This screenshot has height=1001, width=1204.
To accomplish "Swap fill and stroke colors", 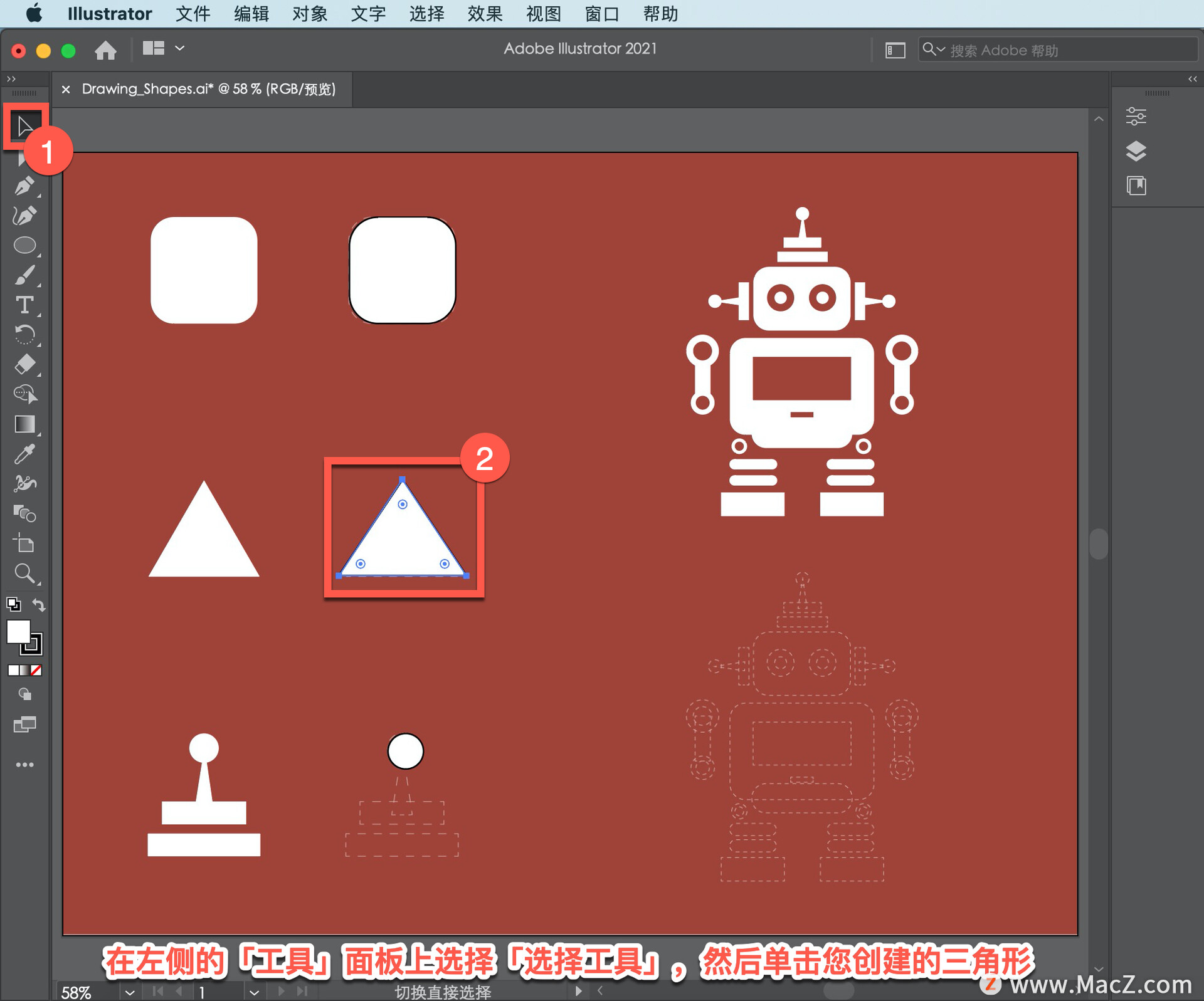I will pyautogui.click(x=39, y=605).
